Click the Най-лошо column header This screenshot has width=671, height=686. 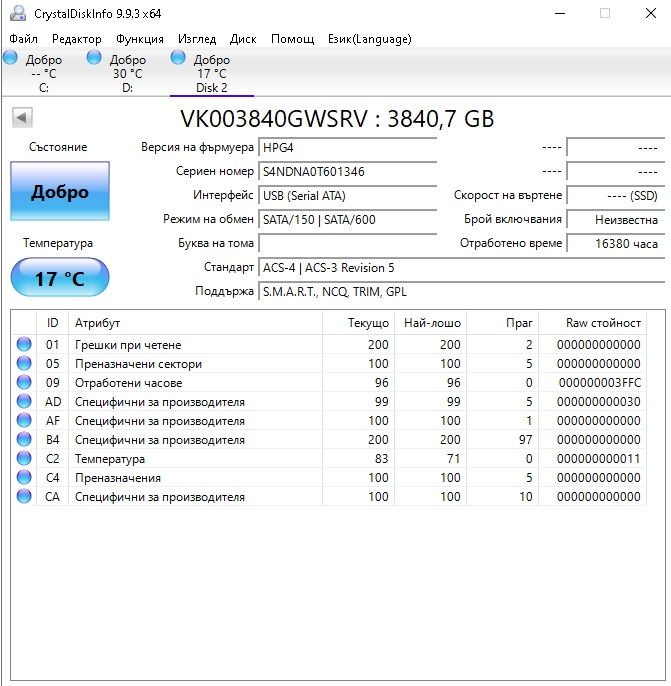point(431,323)
